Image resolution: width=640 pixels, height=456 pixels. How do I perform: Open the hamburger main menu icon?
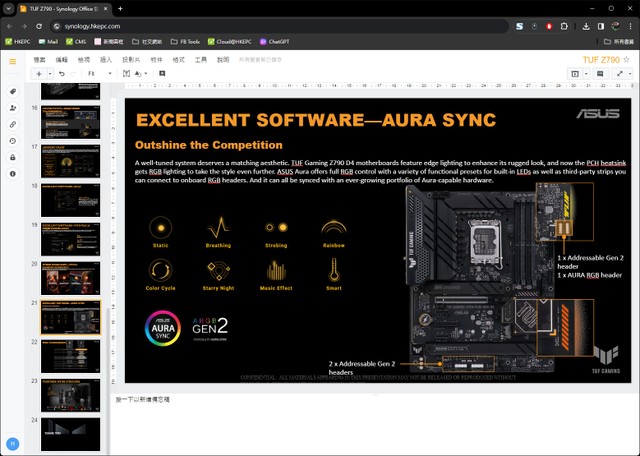pos(13,62)
